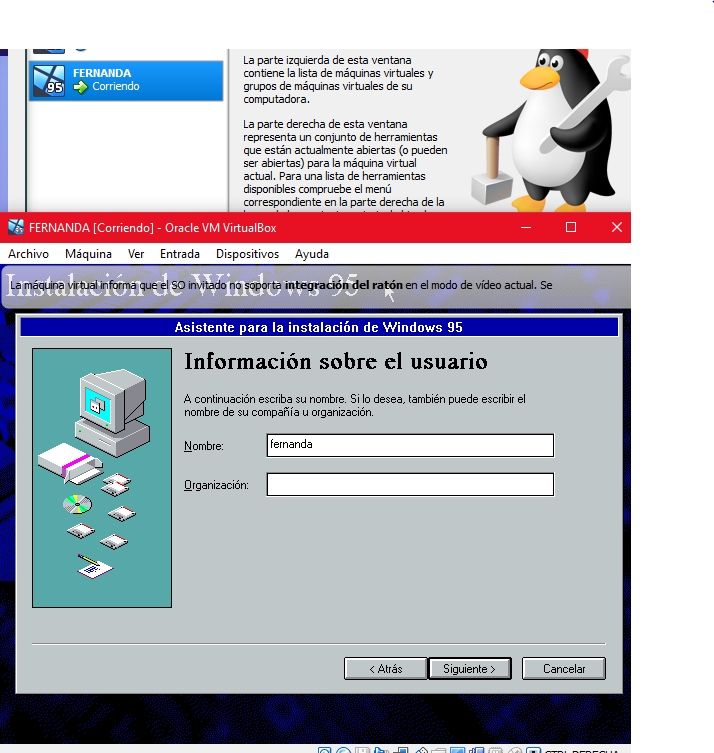The width and height of the screenshot is (714, 753).
Task: Continue with the Siguiente button
Action: [x=469, y=668]
